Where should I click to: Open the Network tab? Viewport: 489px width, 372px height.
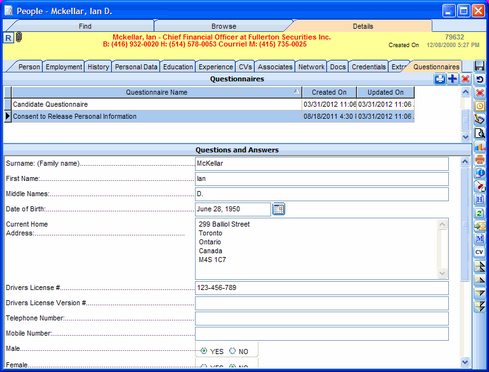point(311,67)
